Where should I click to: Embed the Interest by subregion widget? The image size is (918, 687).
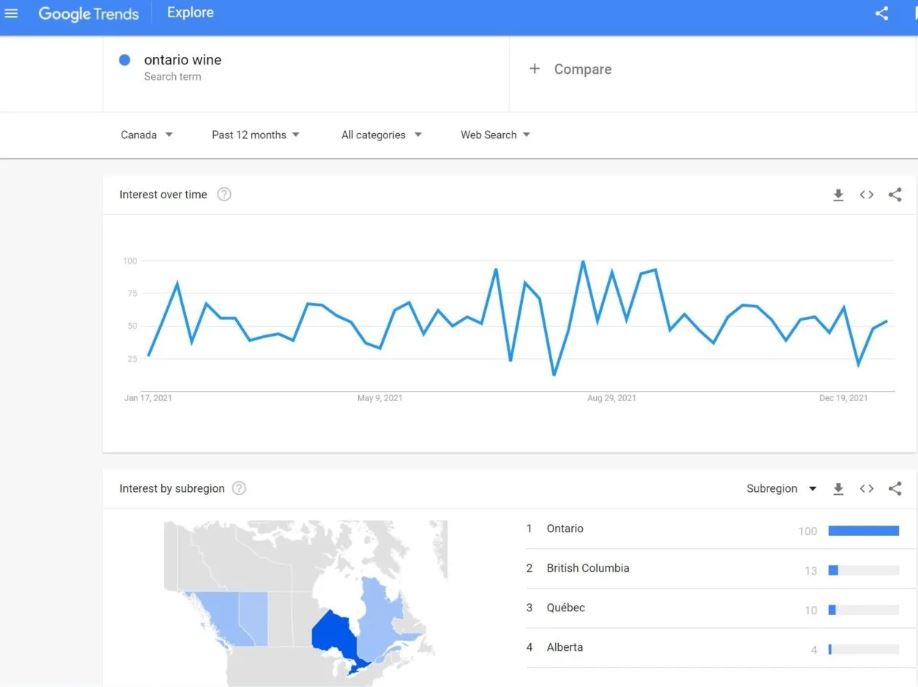[x=866, y=489]
